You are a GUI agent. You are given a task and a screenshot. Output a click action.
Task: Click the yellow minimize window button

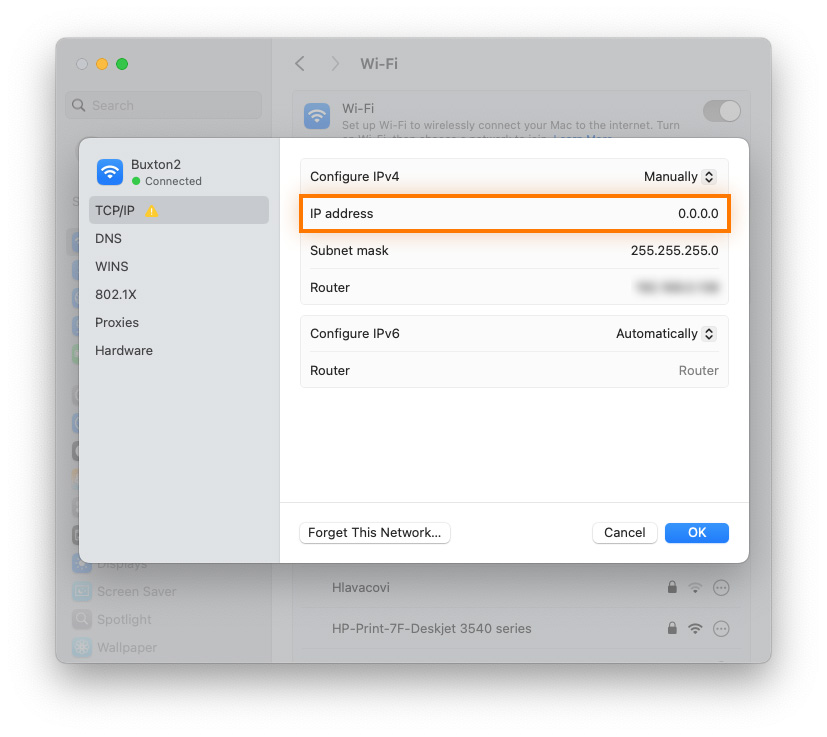pyautogui.click(x=102, y=64)
